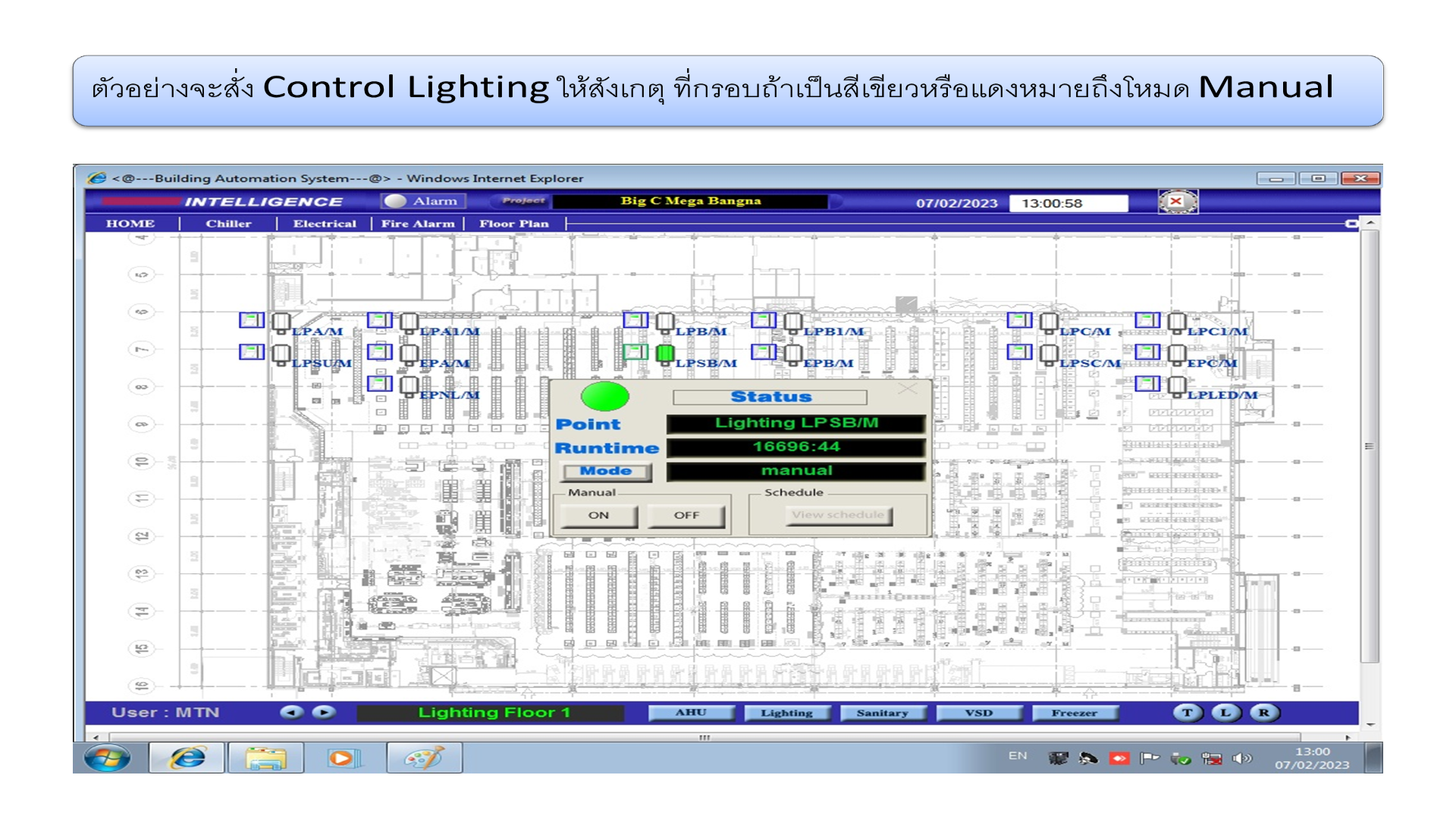This screenshot has width=1456, height=819.
Task: Turn lighting ON in Manual group
Action: tap(598, 516)
